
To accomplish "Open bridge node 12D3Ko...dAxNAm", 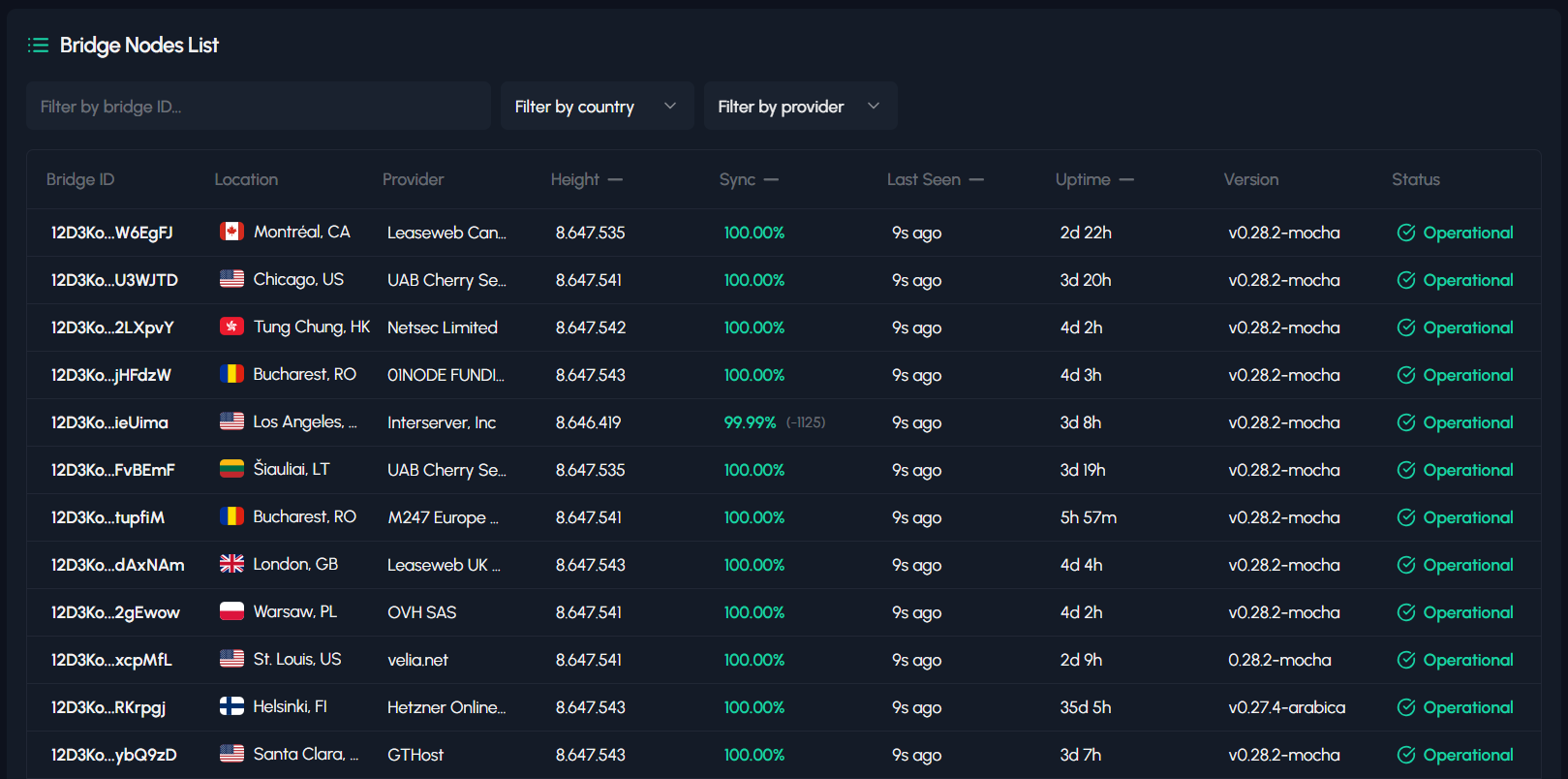I will point(117,565).
